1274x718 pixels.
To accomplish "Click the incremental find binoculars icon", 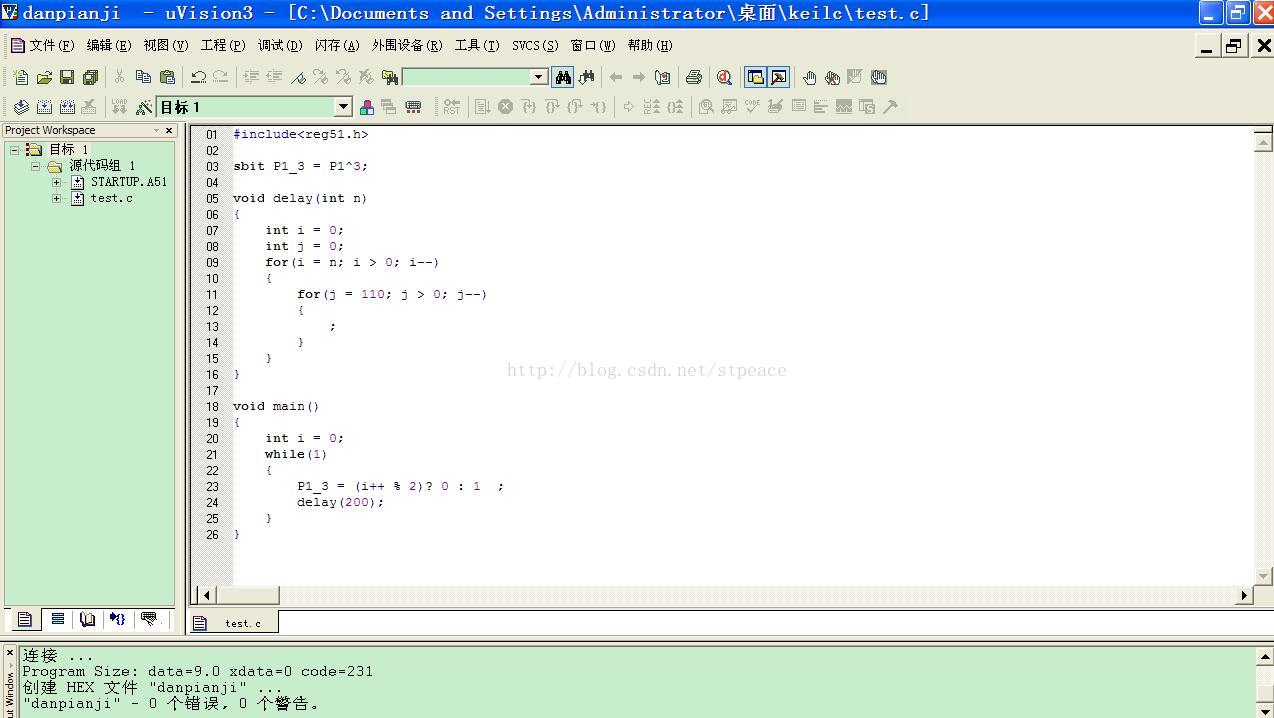I will point(587,77).
